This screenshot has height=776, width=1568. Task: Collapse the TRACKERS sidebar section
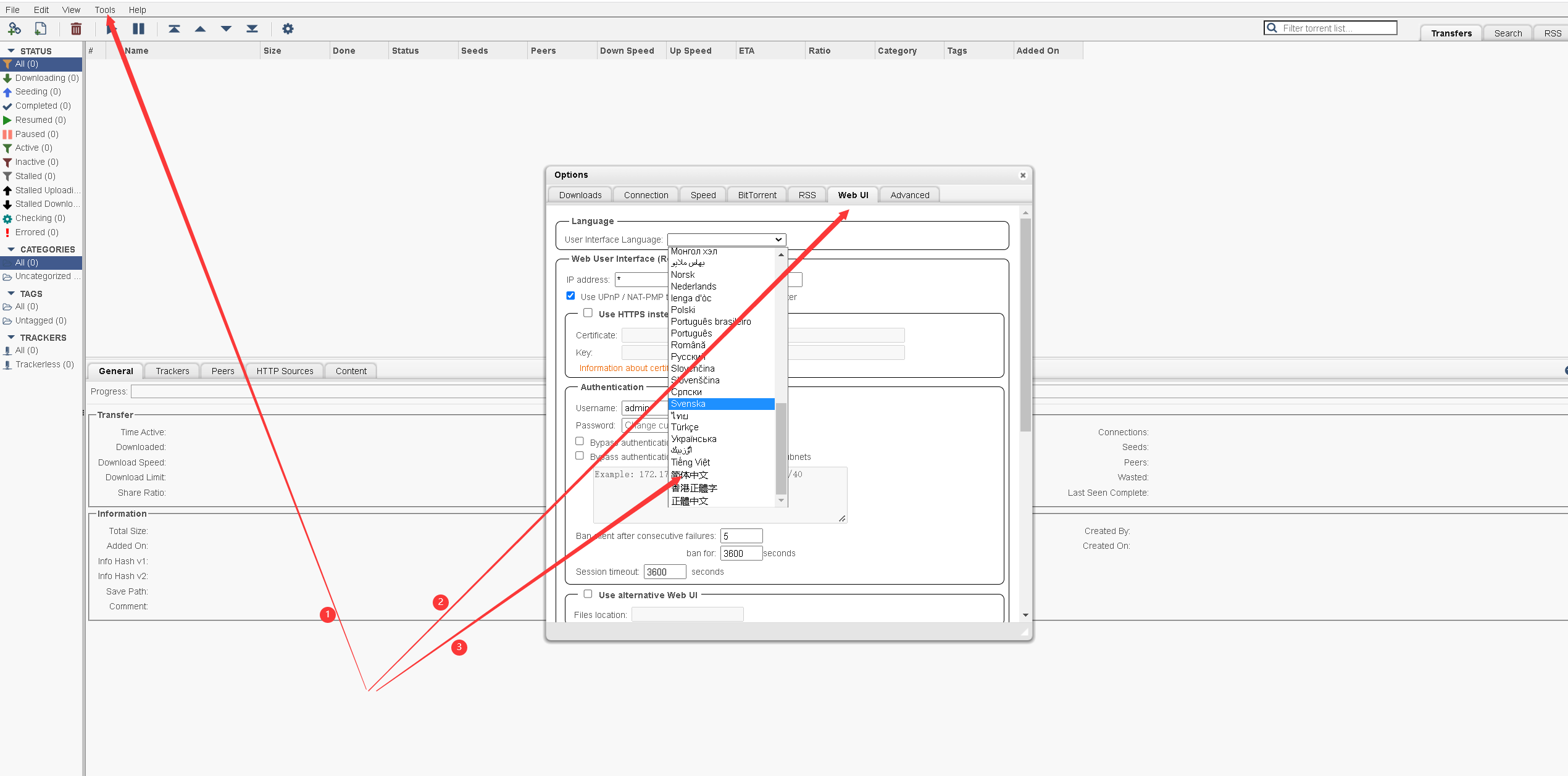[11, 337]
